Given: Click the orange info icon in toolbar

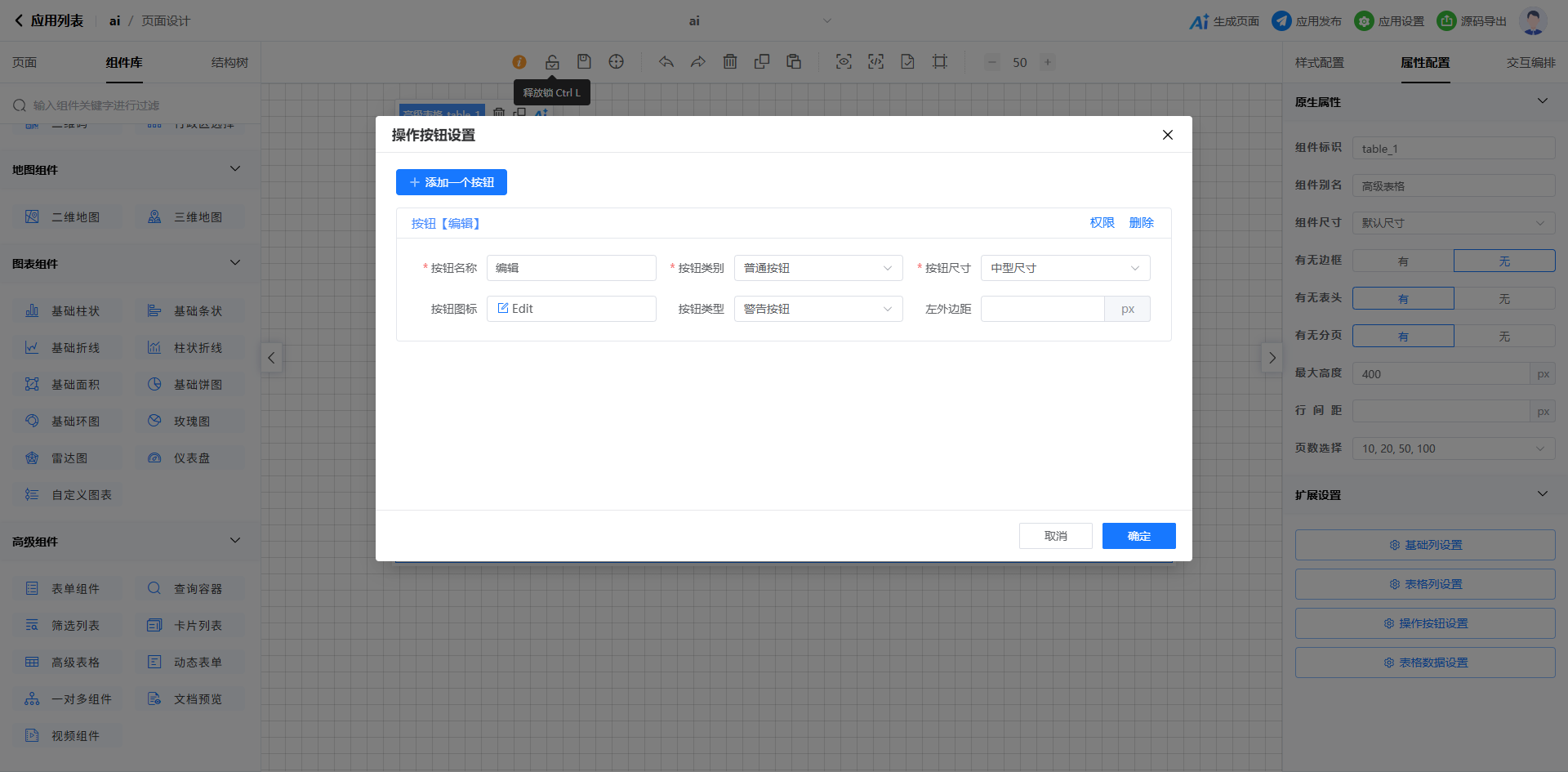Looking at the screenshot, I should pos(519,62).
